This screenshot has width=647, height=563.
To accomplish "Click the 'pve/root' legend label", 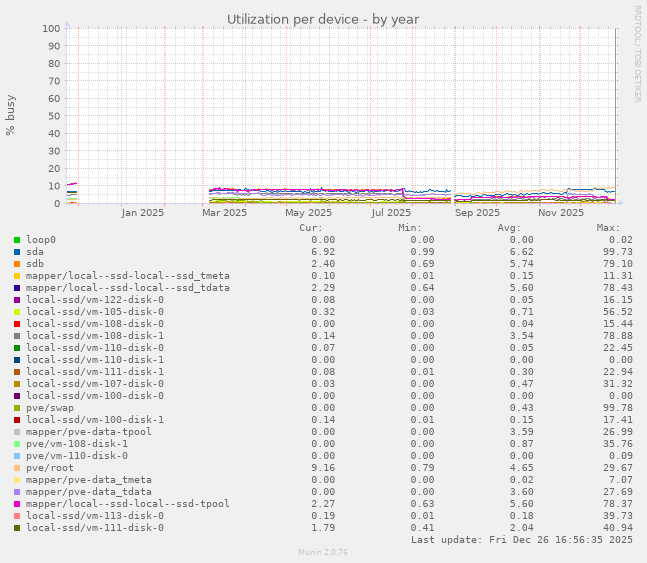I will click(x=50, y=468).
